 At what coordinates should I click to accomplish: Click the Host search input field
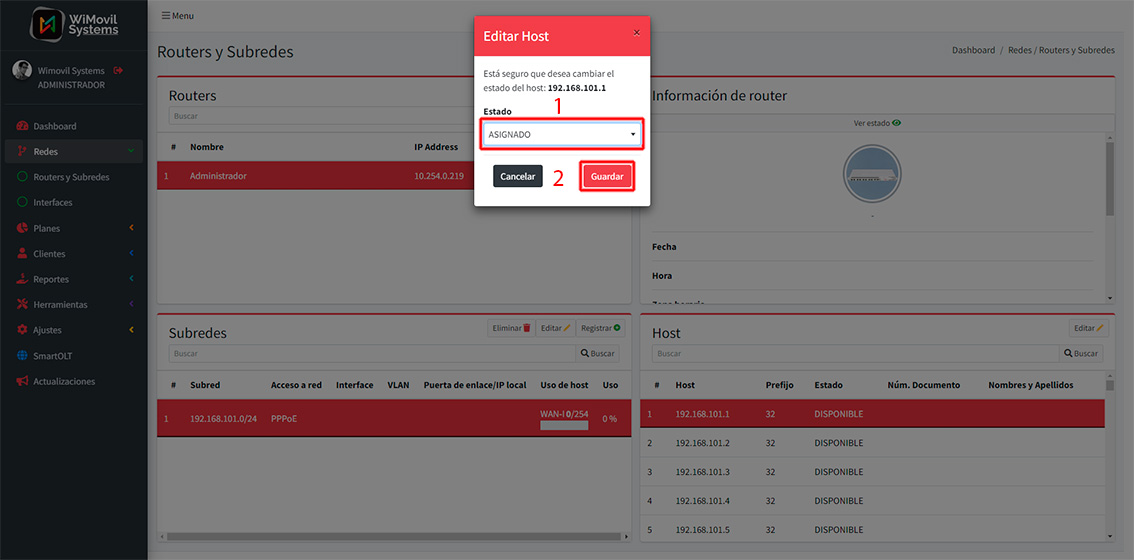click(x=856, y=354)
